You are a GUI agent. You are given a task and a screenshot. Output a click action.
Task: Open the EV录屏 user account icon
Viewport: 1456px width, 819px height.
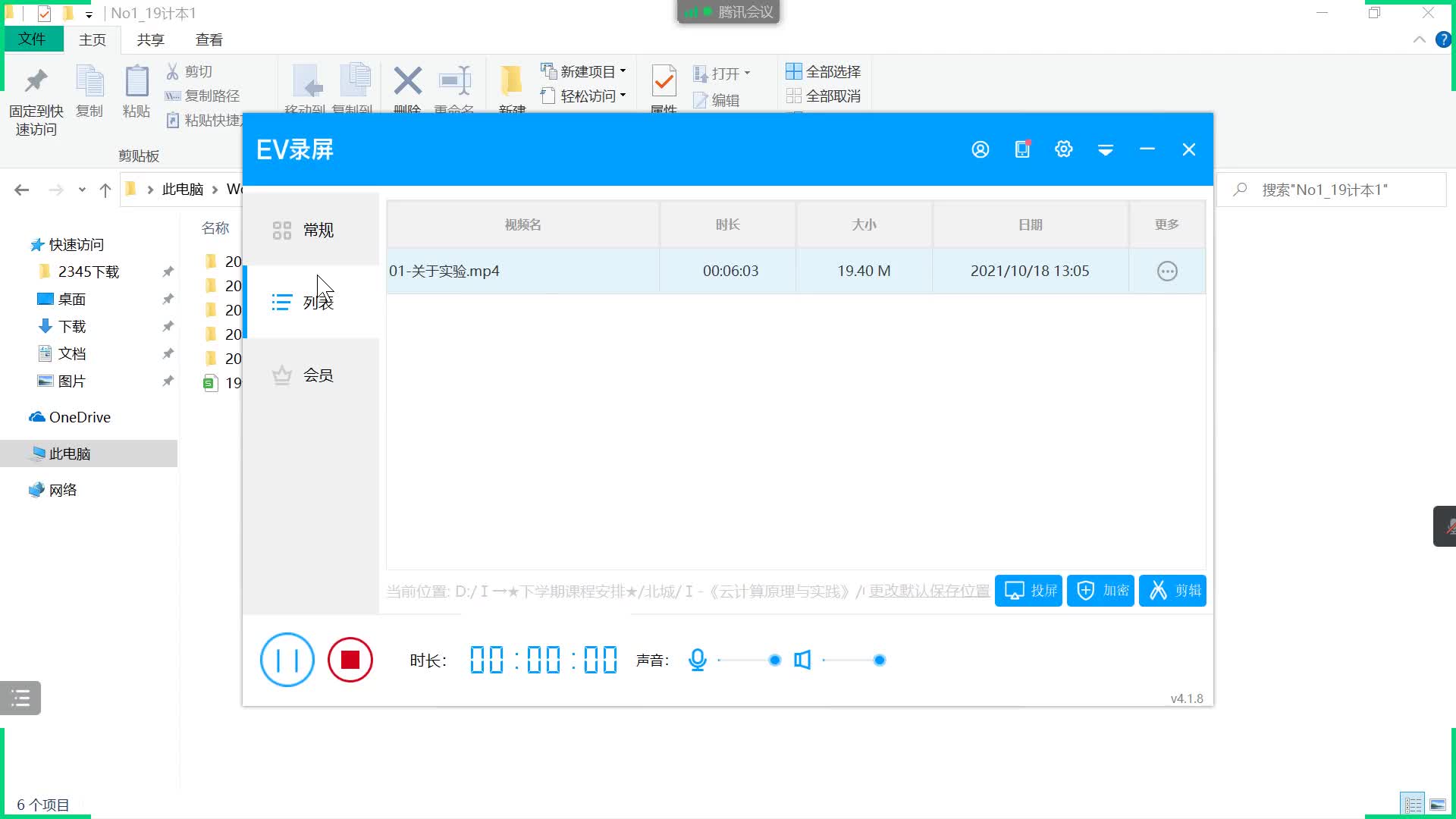[x=981, y=149]
